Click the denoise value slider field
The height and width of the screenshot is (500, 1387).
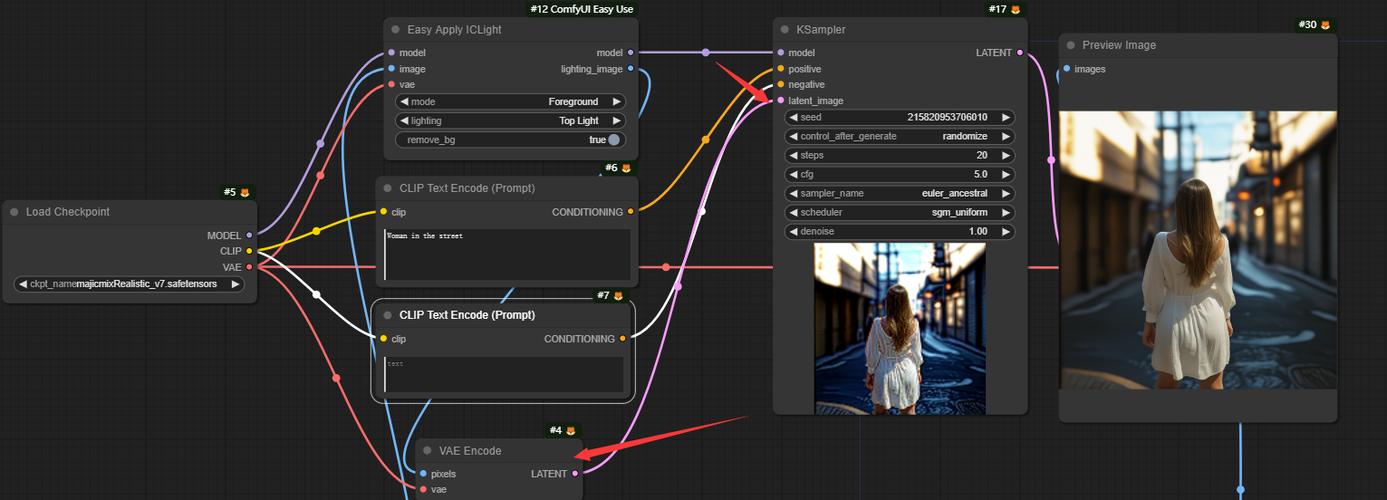point(900,232)
